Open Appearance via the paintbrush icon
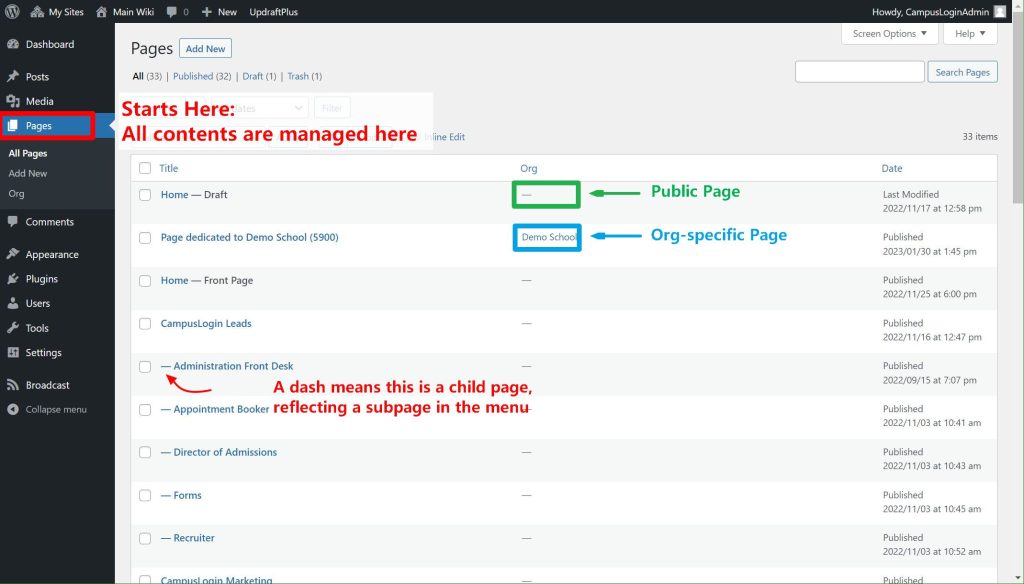 coord(13,254)
